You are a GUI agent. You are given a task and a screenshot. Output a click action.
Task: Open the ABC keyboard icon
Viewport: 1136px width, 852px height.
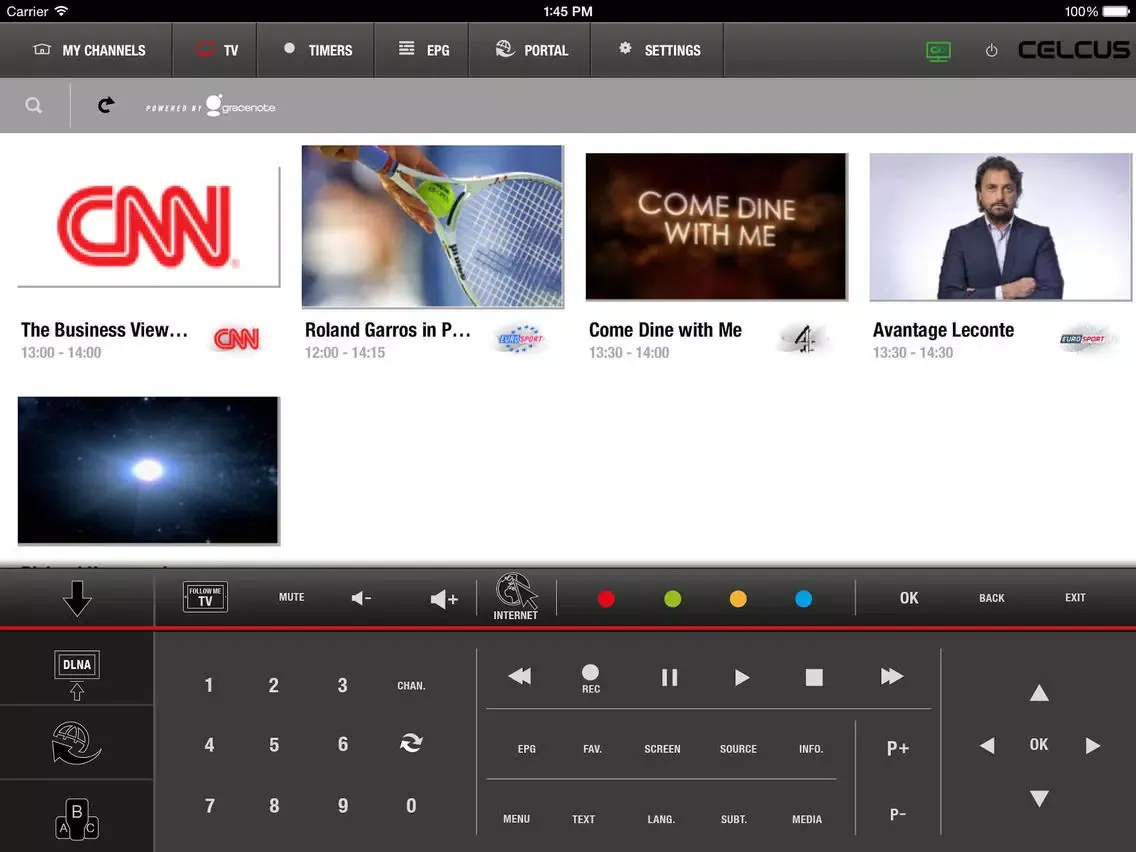pyautogui.click(x=77, y=819)
